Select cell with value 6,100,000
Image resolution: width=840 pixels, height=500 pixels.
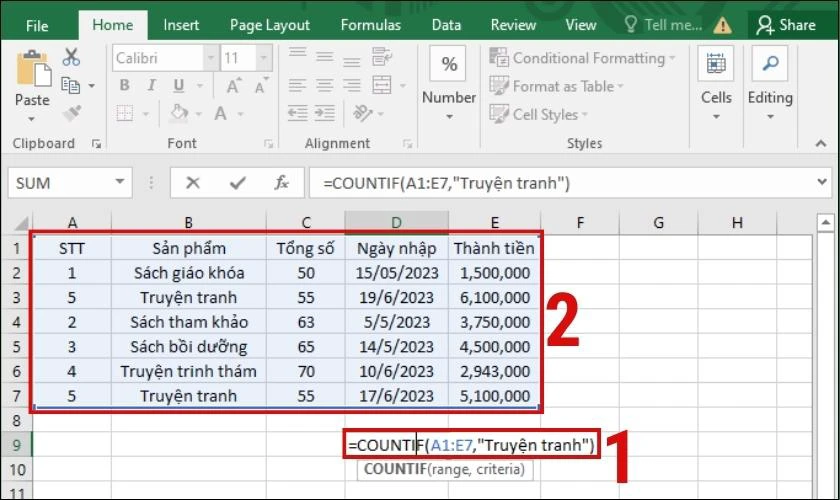(x=494, y=297)
